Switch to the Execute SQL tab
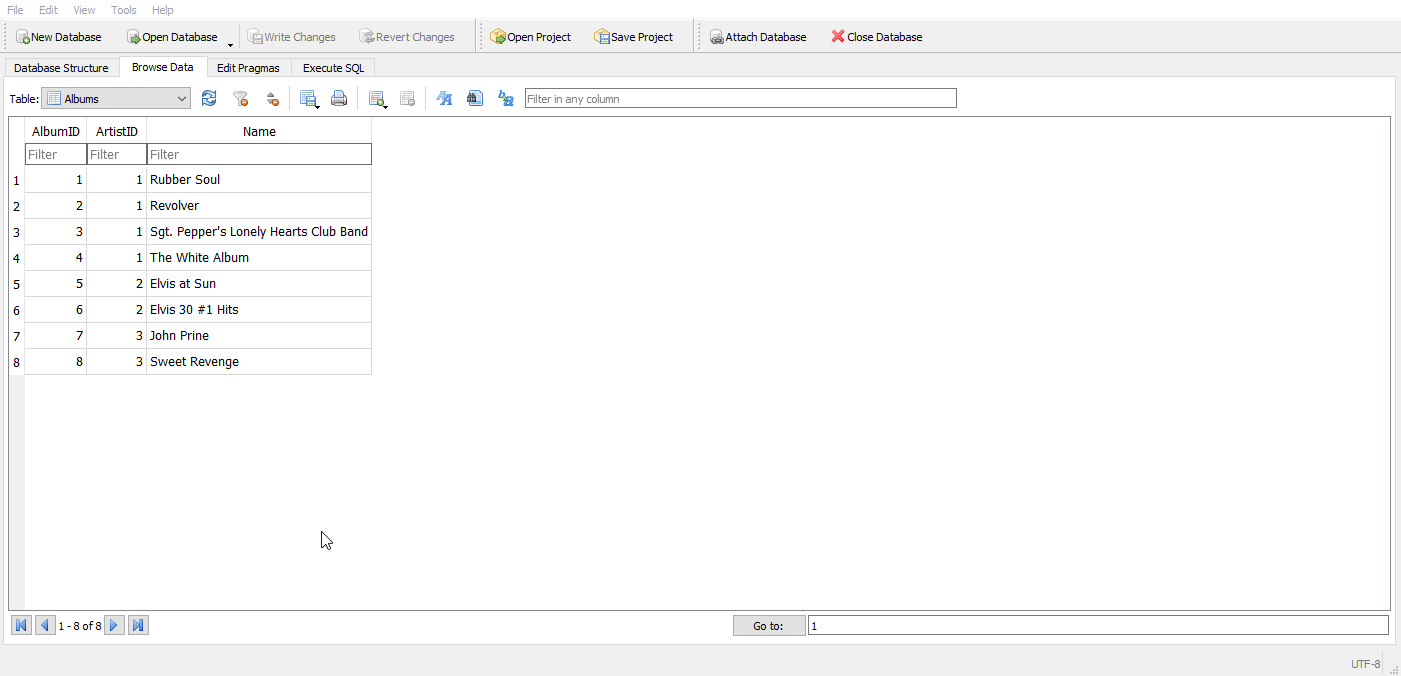The image size is (1401, 676). (333, 67)
